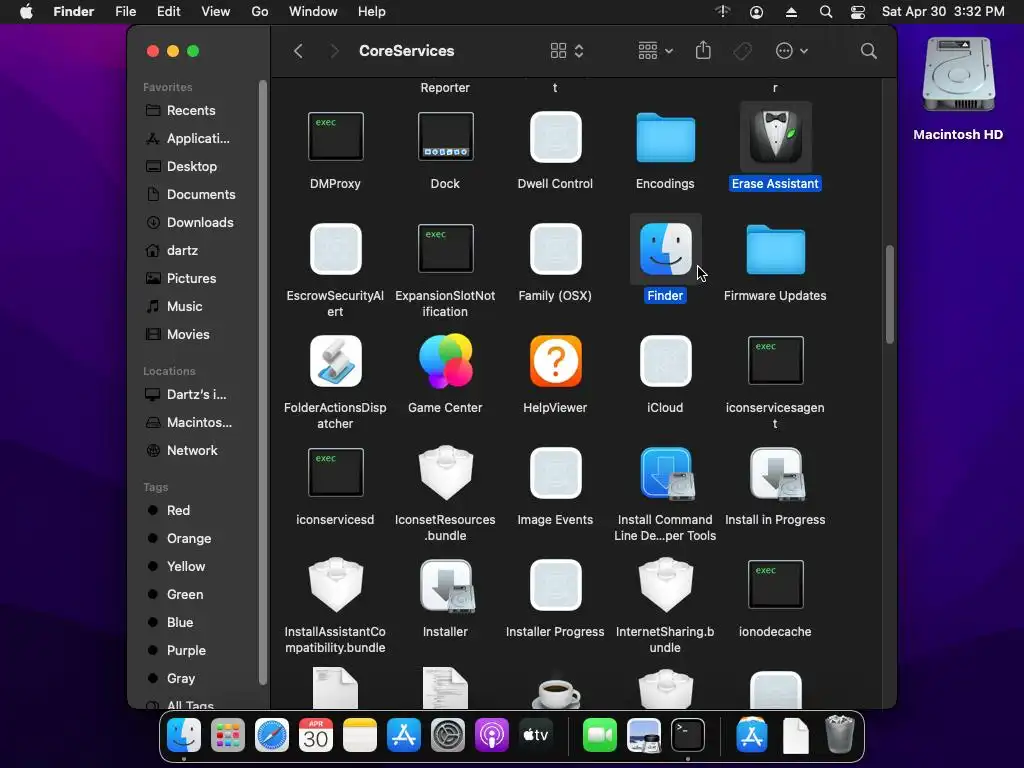Open the Encodings folder icon
The width and height of the screenshot is (1024, 768).
pos(665,137)
